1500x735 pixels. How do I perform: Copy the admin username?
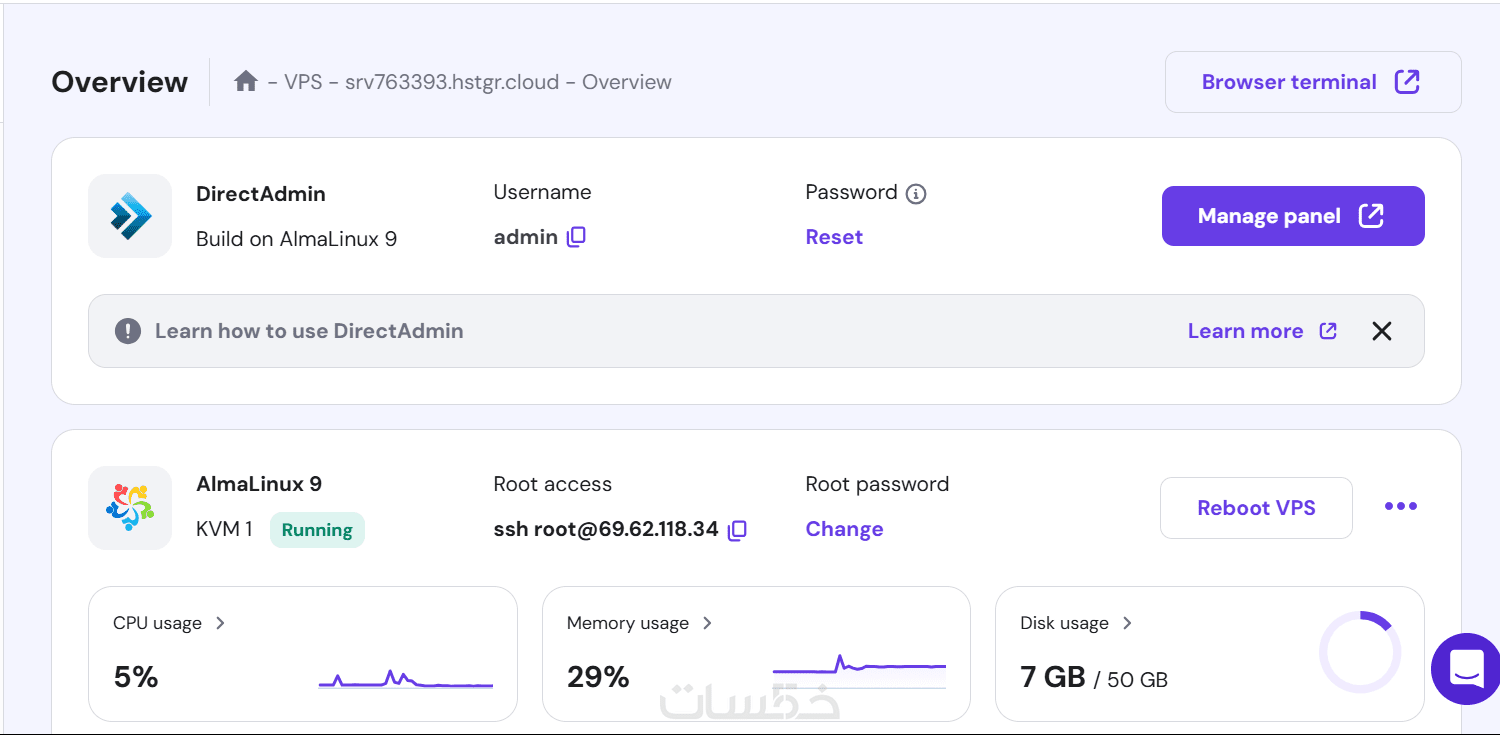[576, 237]
